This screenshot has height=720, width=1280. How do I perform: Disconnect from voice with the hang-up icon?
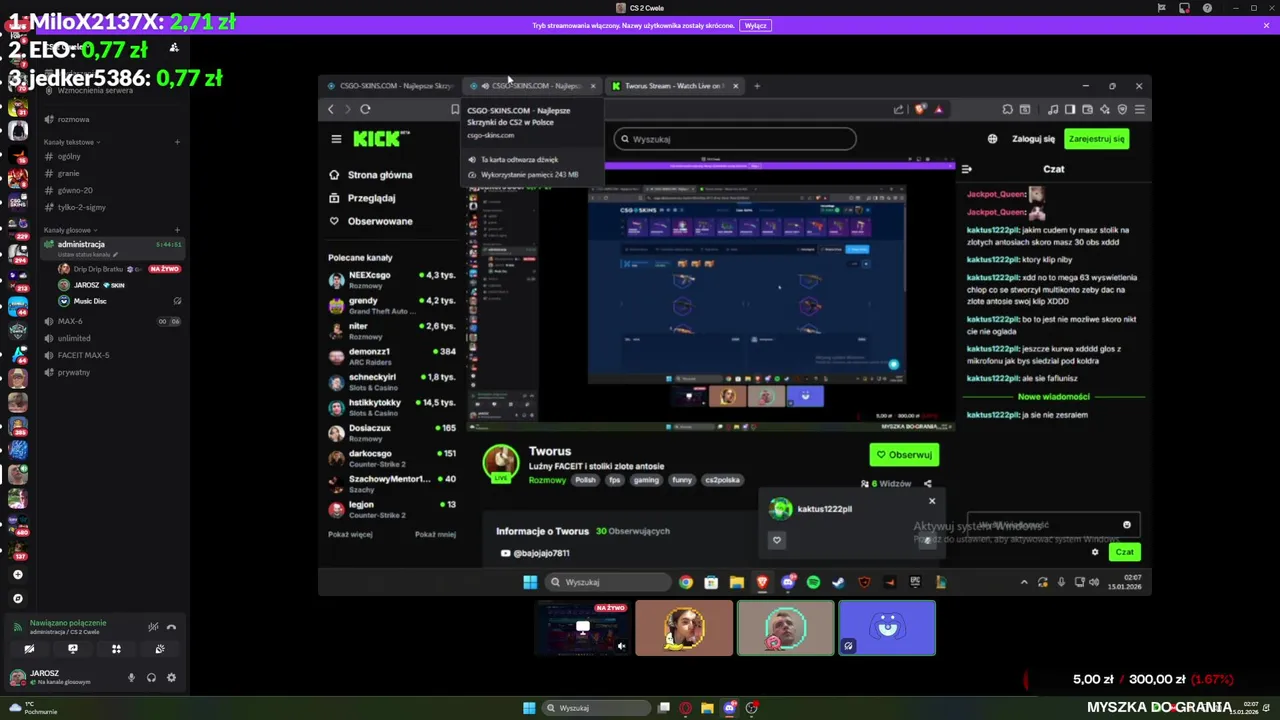[171, 627]
